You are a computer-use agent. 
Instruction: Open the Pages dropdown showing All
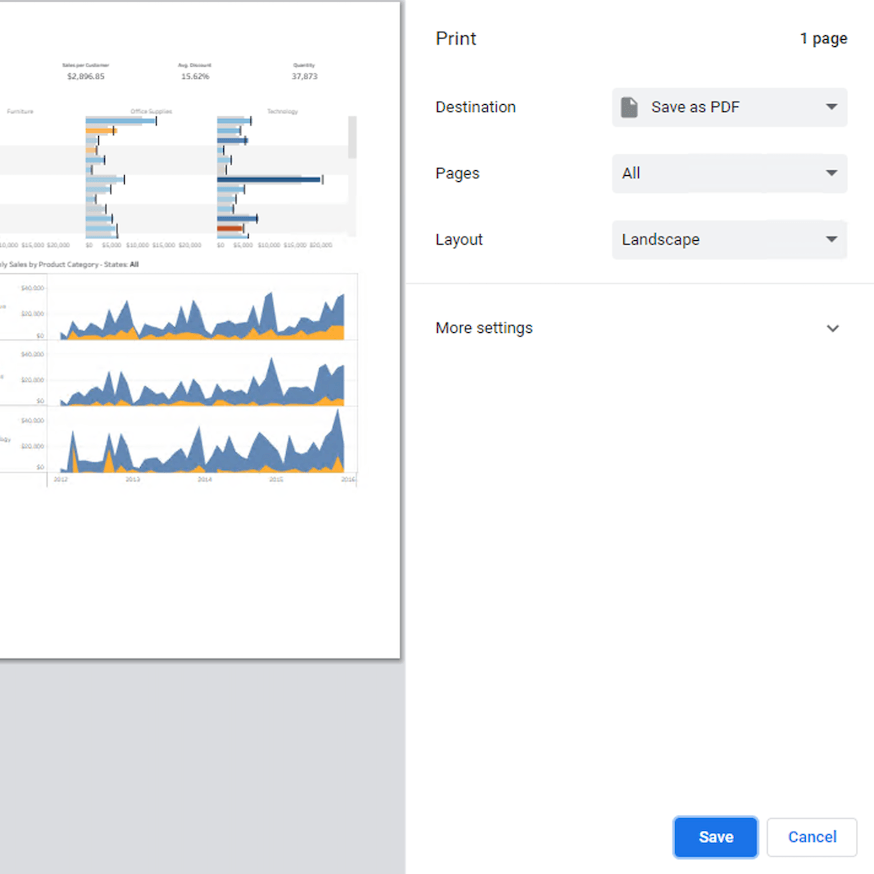click(729, 173)
